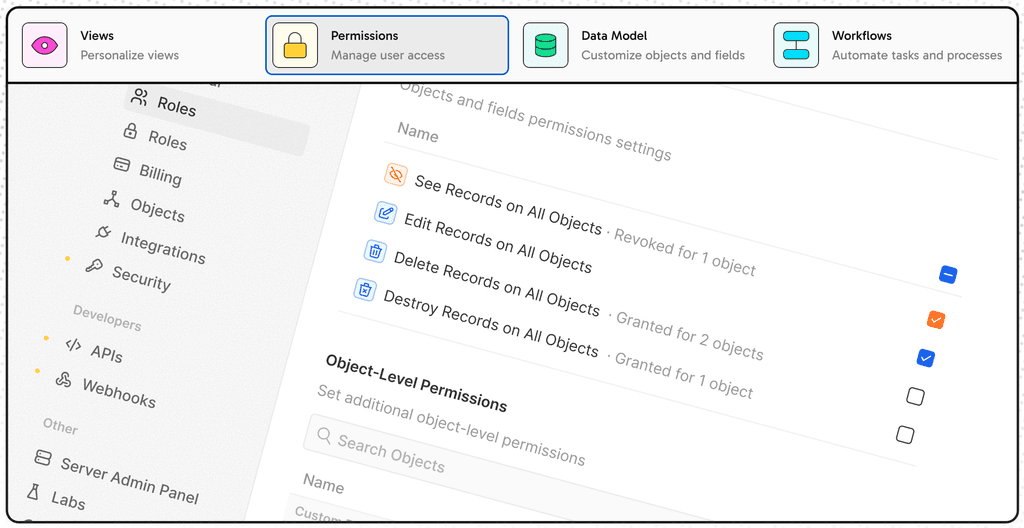Click the 'Granted for 1 object' note
1024x528 pixels.
[x=684, y=376]
